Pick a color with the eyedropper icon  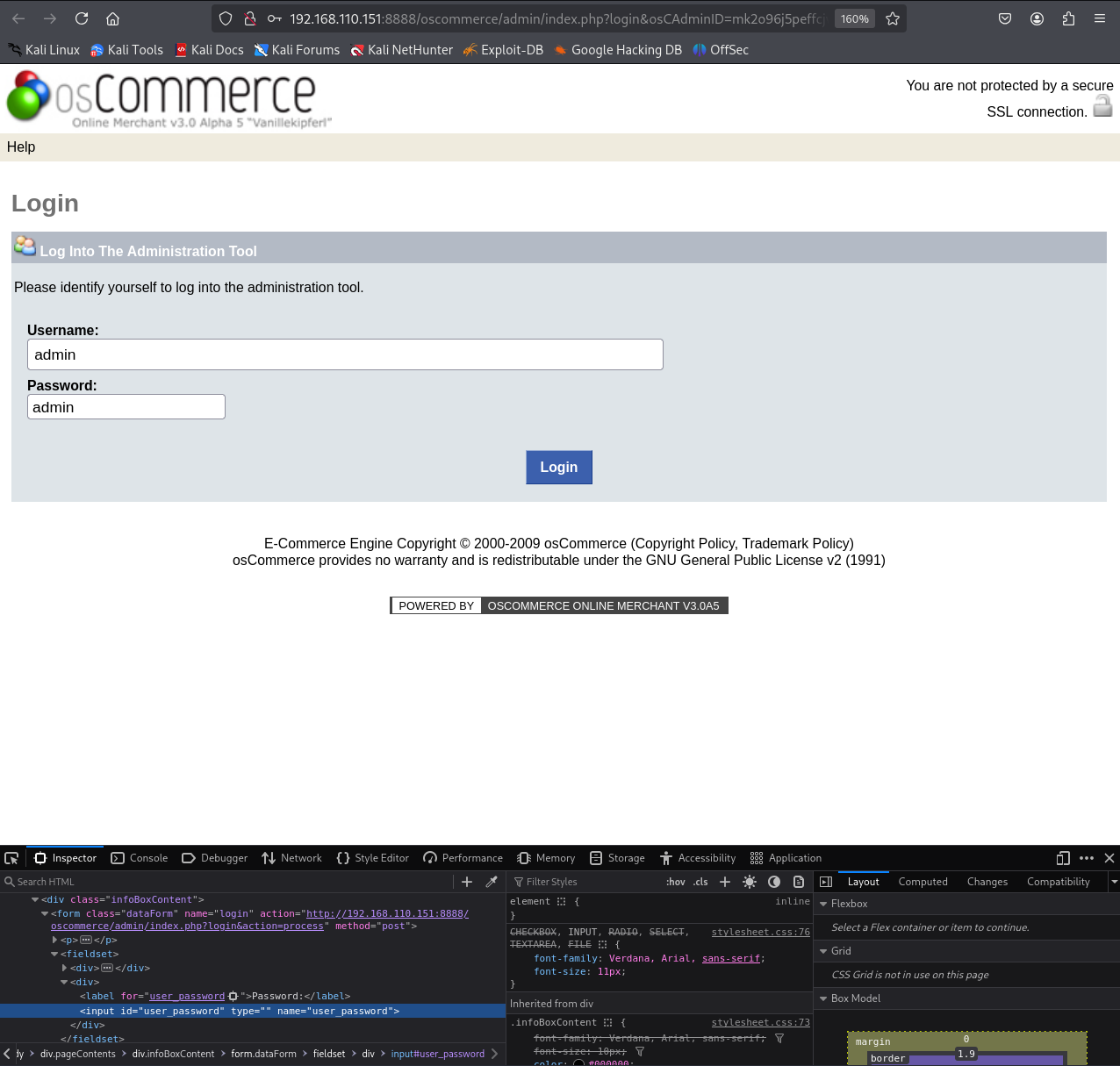(x=492, y=882)
